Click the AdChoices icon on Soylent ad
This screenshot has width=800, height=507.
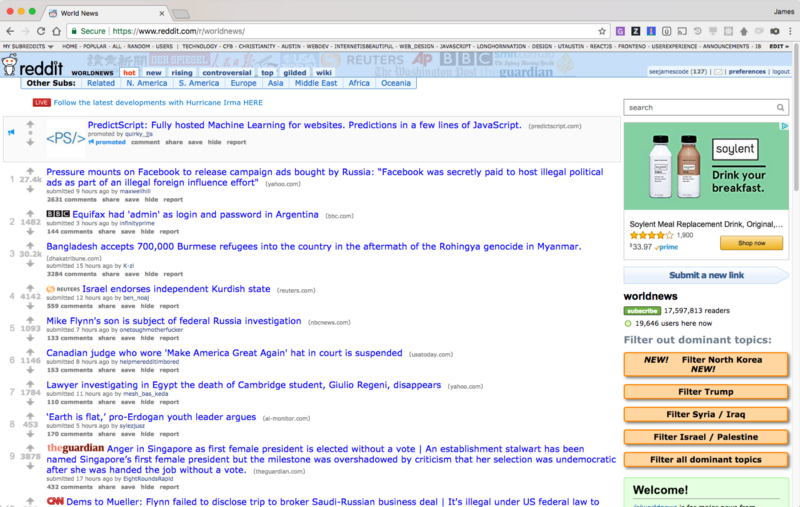[x=784, y=126]
